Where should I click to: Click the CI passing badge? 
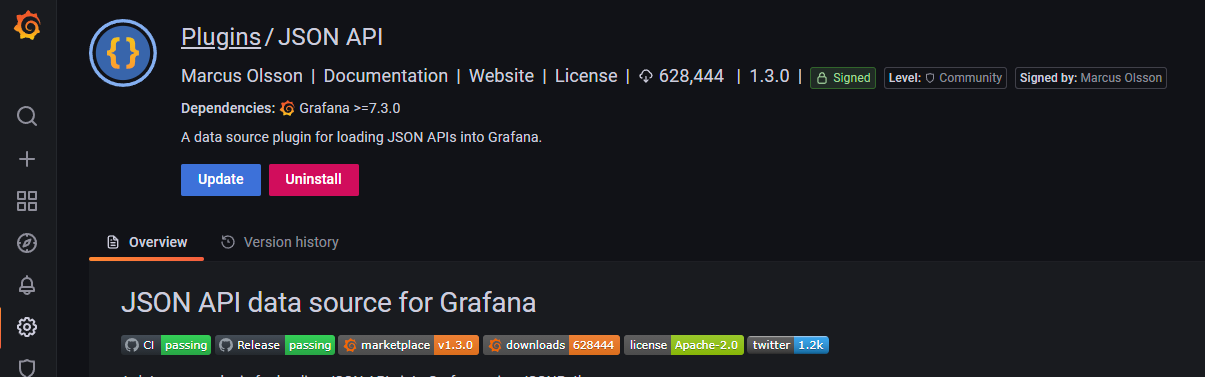click(x=166, y=345)
